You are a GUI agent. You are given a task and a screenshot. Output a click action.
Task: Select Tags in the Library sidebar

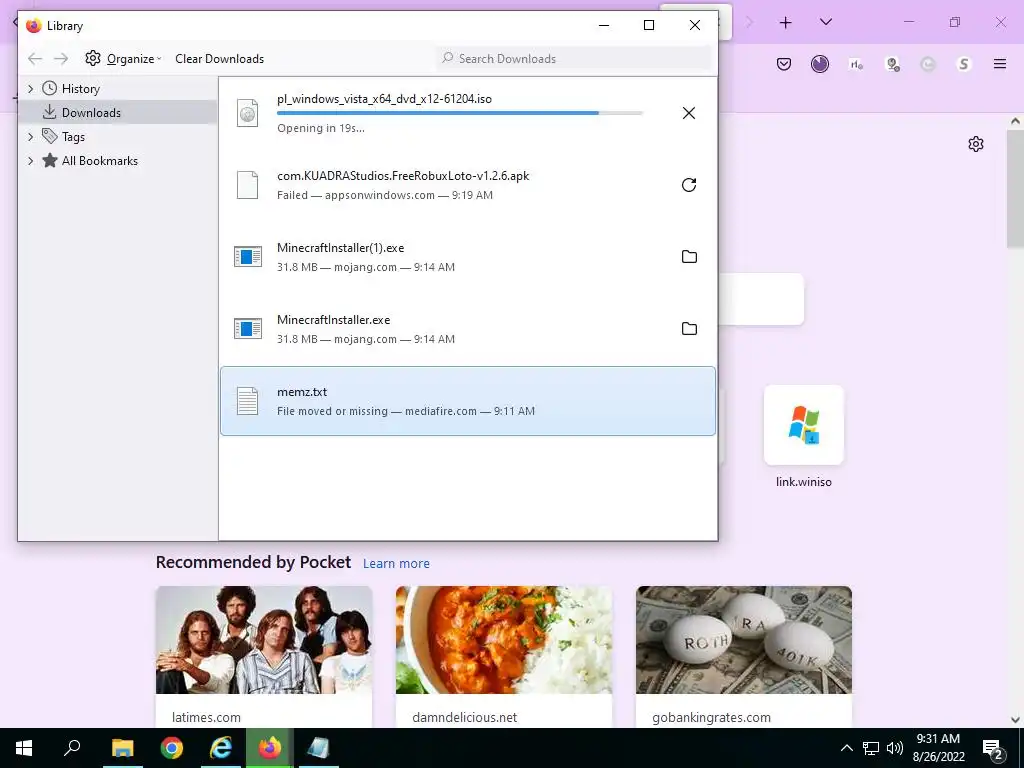[73, 136]
